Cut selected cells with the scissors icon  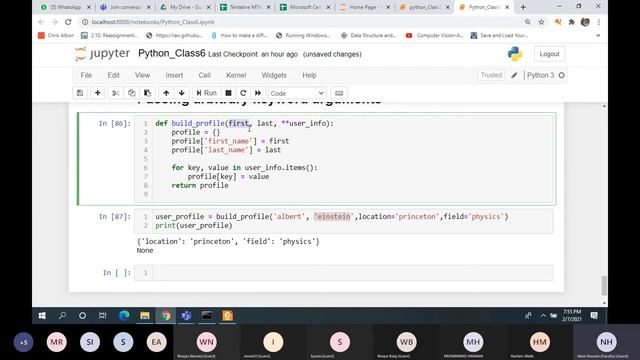click(116, 93)
